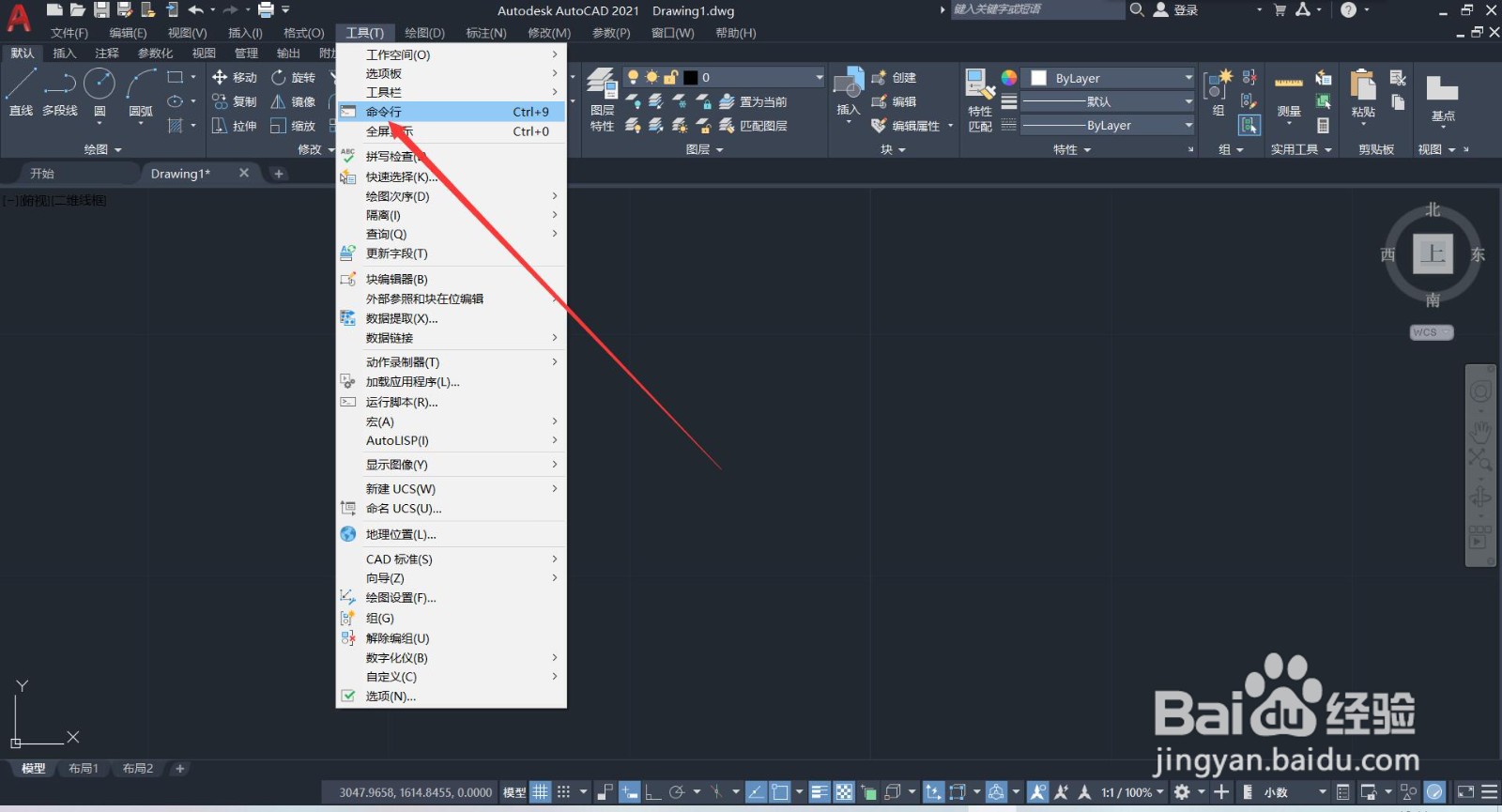
Task: Click Create block (创建) button
Action: pos(894,78)
